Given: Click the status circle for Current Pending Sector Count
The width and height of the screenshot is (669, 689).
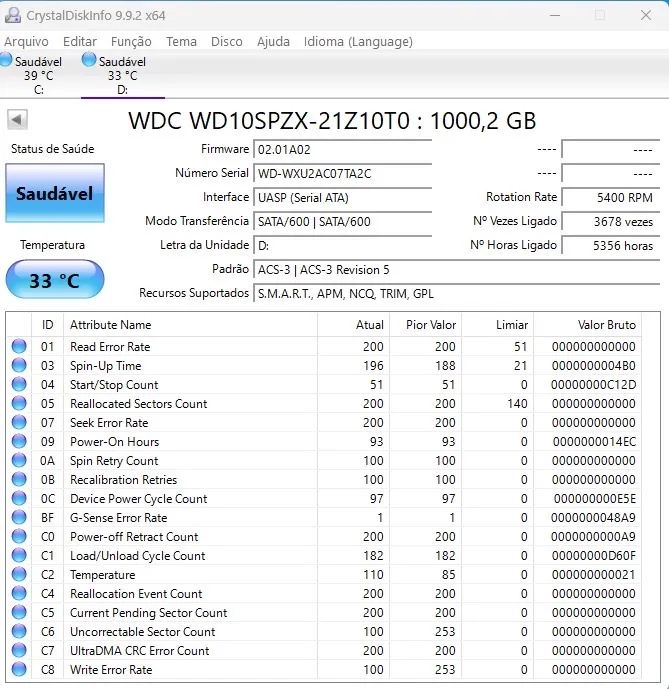Looking at the screenshot, I should [19, 612].
